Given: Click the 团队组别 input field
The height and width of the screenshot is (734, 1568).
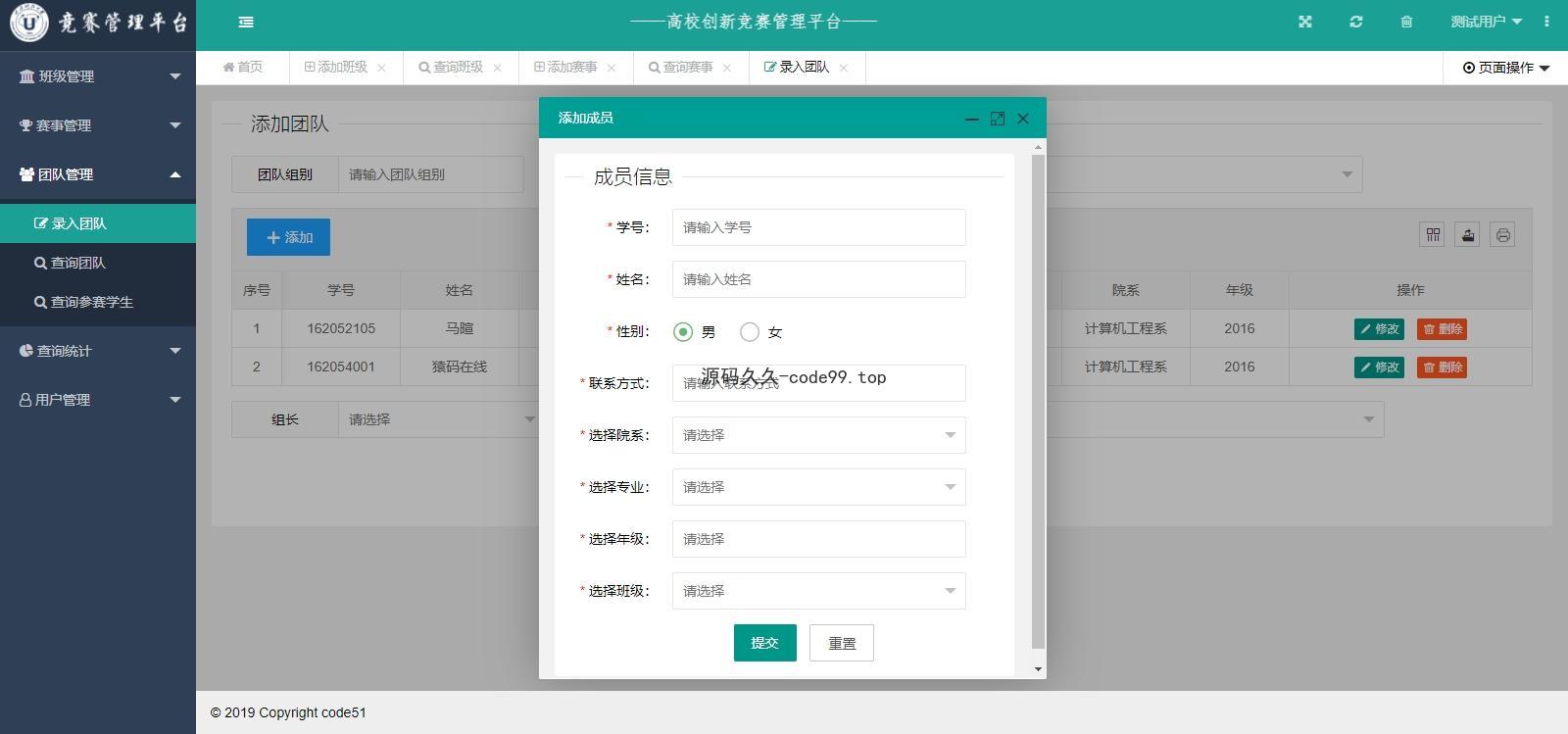Looking at the screenshot, I should coord(430,174).
